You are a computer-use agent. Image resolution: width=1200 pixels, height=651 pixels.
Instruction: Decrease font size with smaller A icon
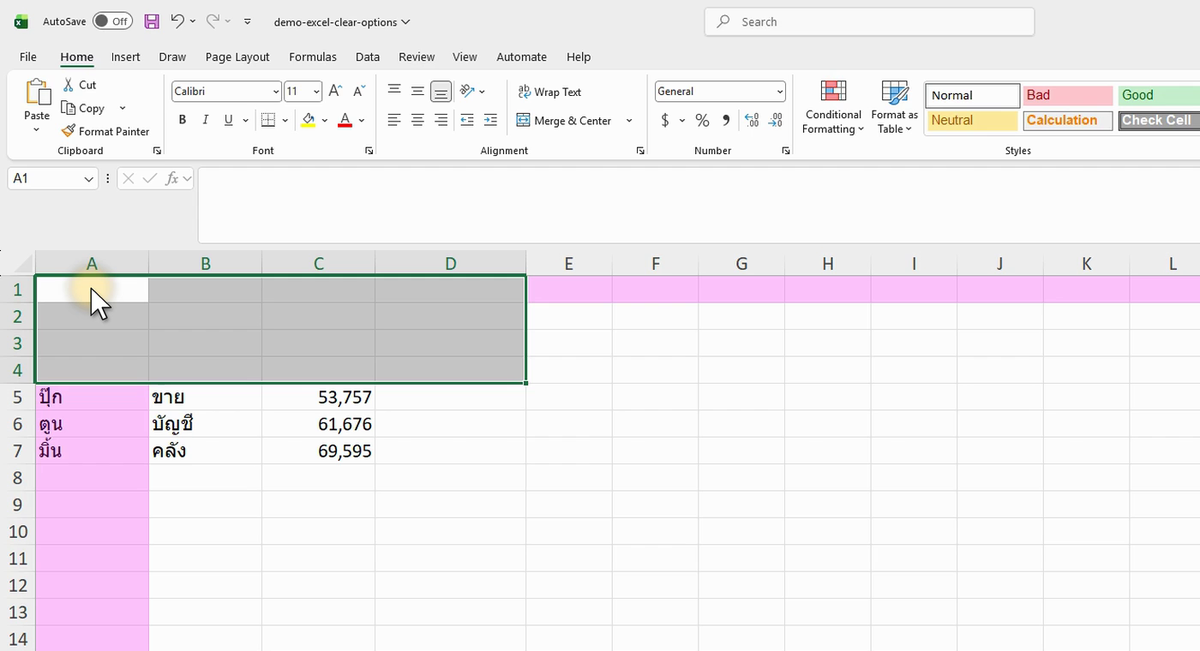click(x=358, y=91)
